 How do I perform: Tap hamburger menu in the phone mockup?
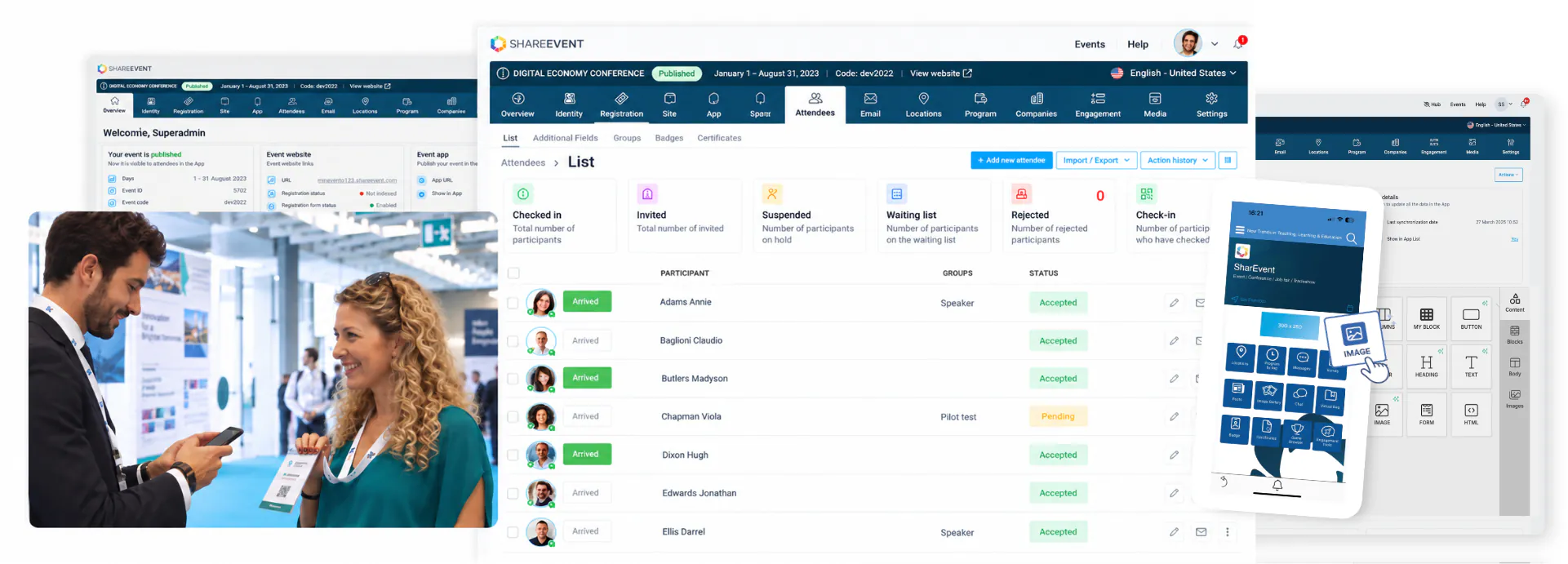point(1240,230)
